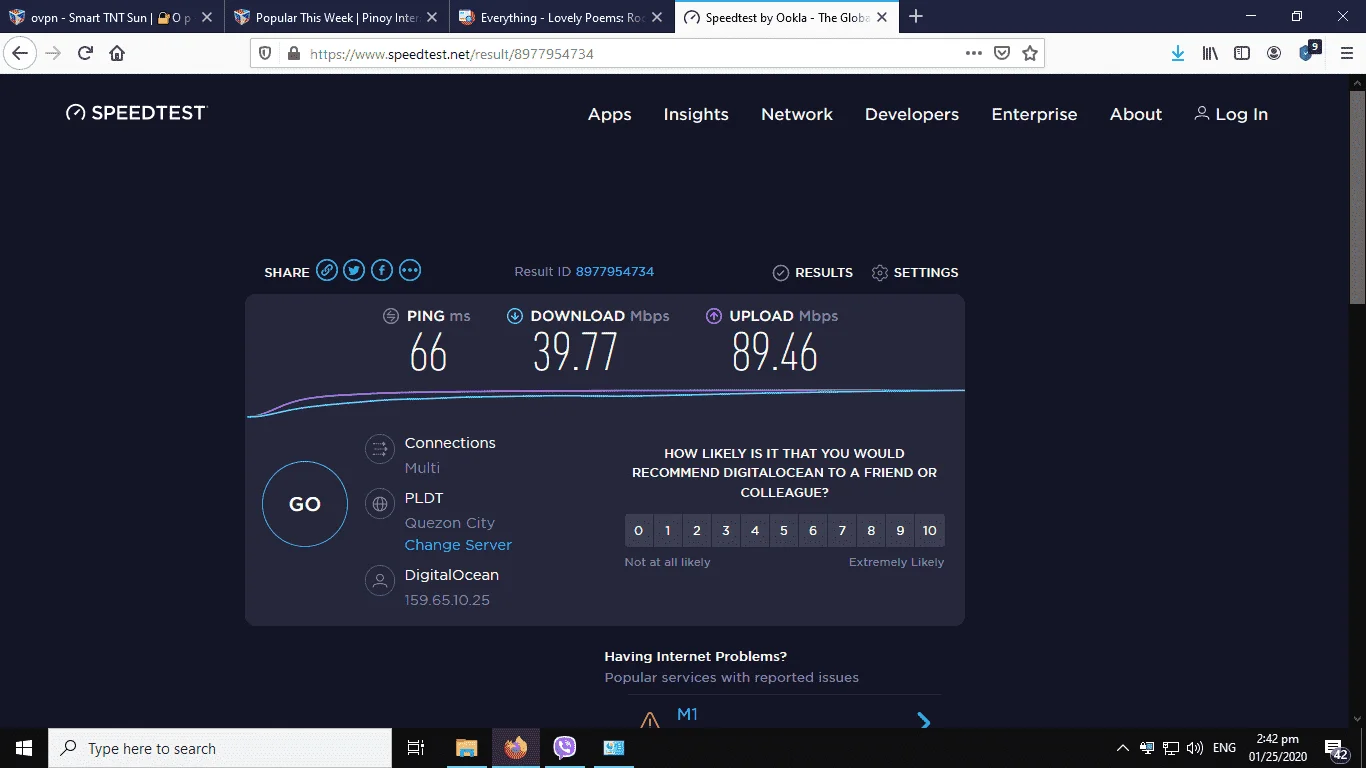Open the Developers menu

tap(912, 114)
